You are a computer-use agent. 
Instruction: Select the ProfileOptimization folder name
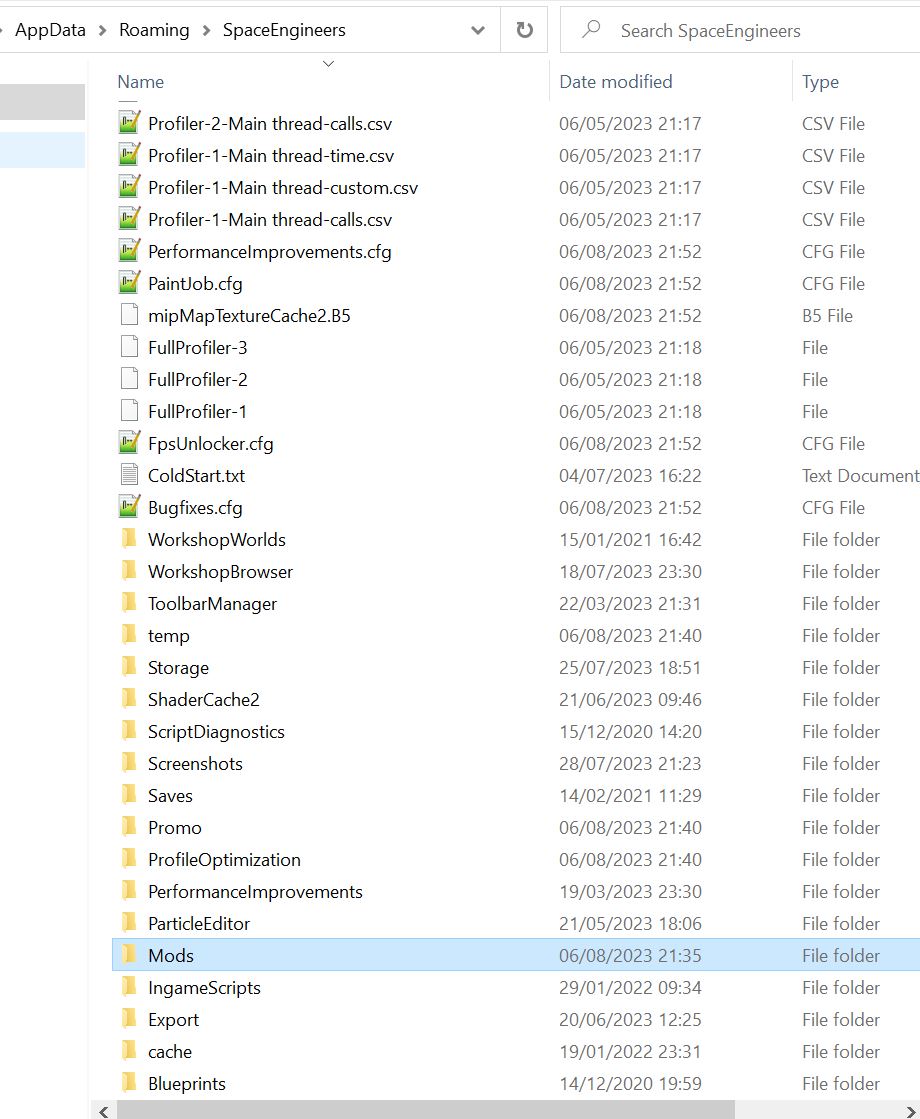pos(224,859)
